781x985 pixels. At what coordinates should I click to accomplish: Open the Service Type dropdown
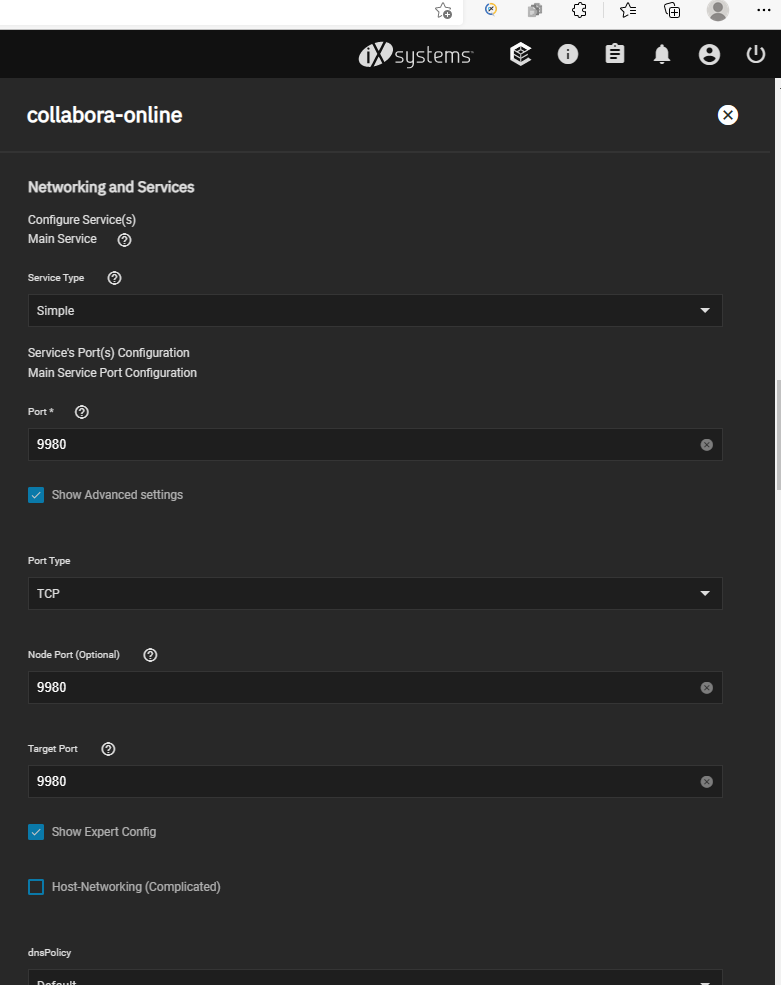click(375, 311)
